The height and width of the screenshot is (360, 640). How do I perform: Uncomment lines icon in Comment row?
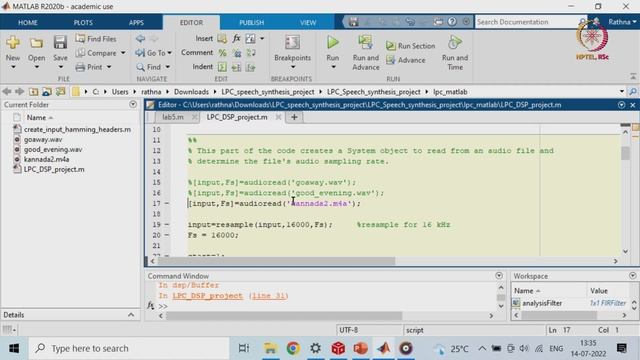[237, 53]
